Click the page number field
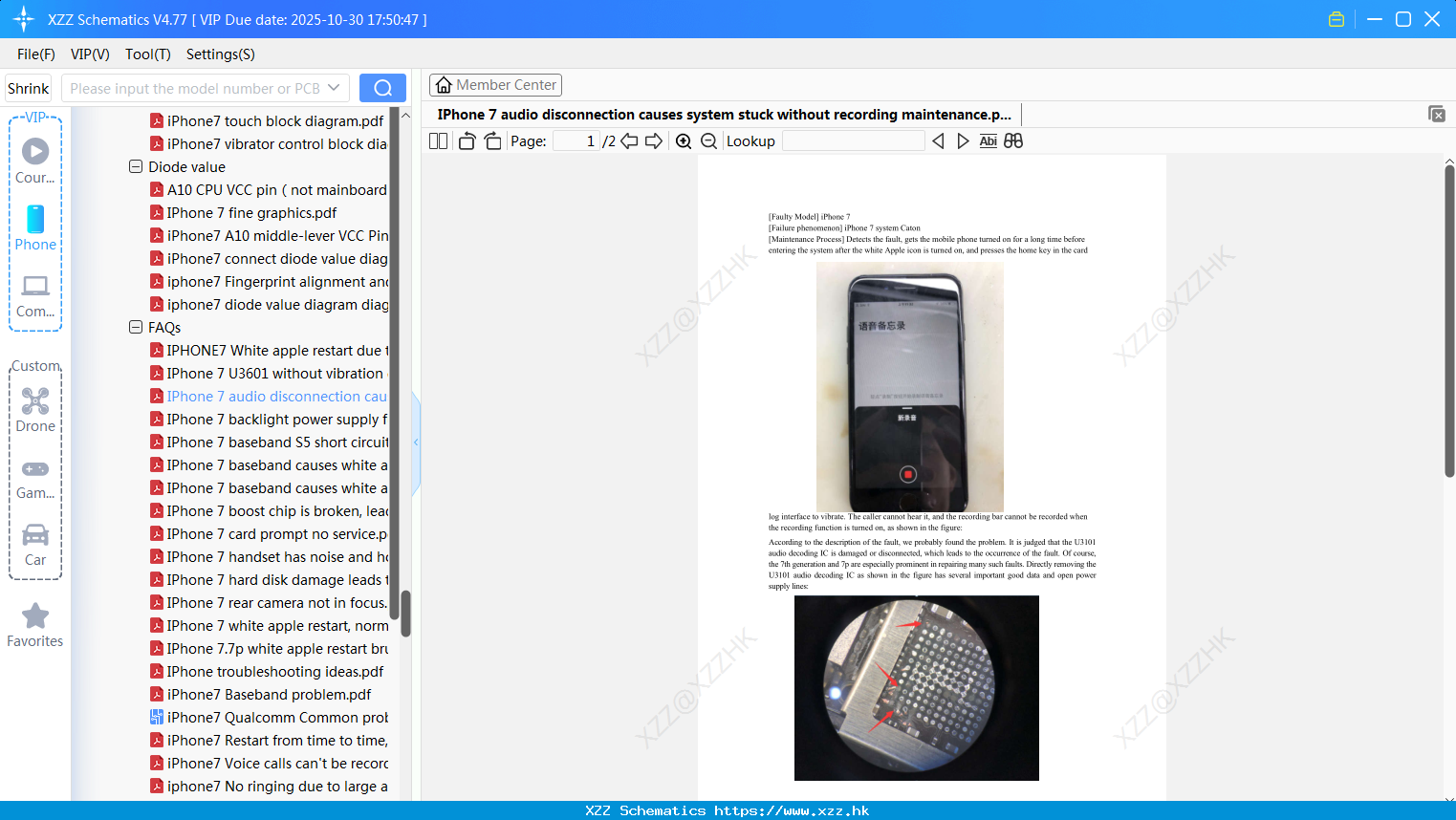The height and width of the screenshot is (820, 1456). (576, 140)
